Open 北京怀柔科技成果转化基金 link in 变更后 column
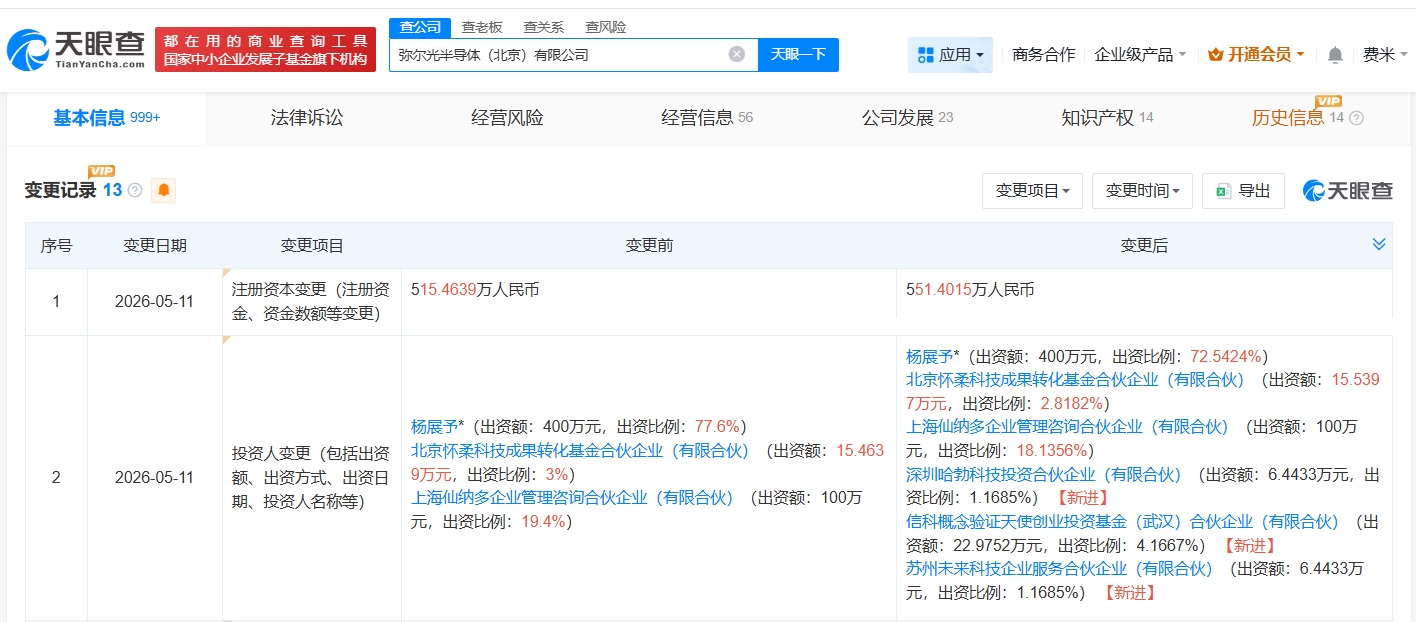 1075,380
